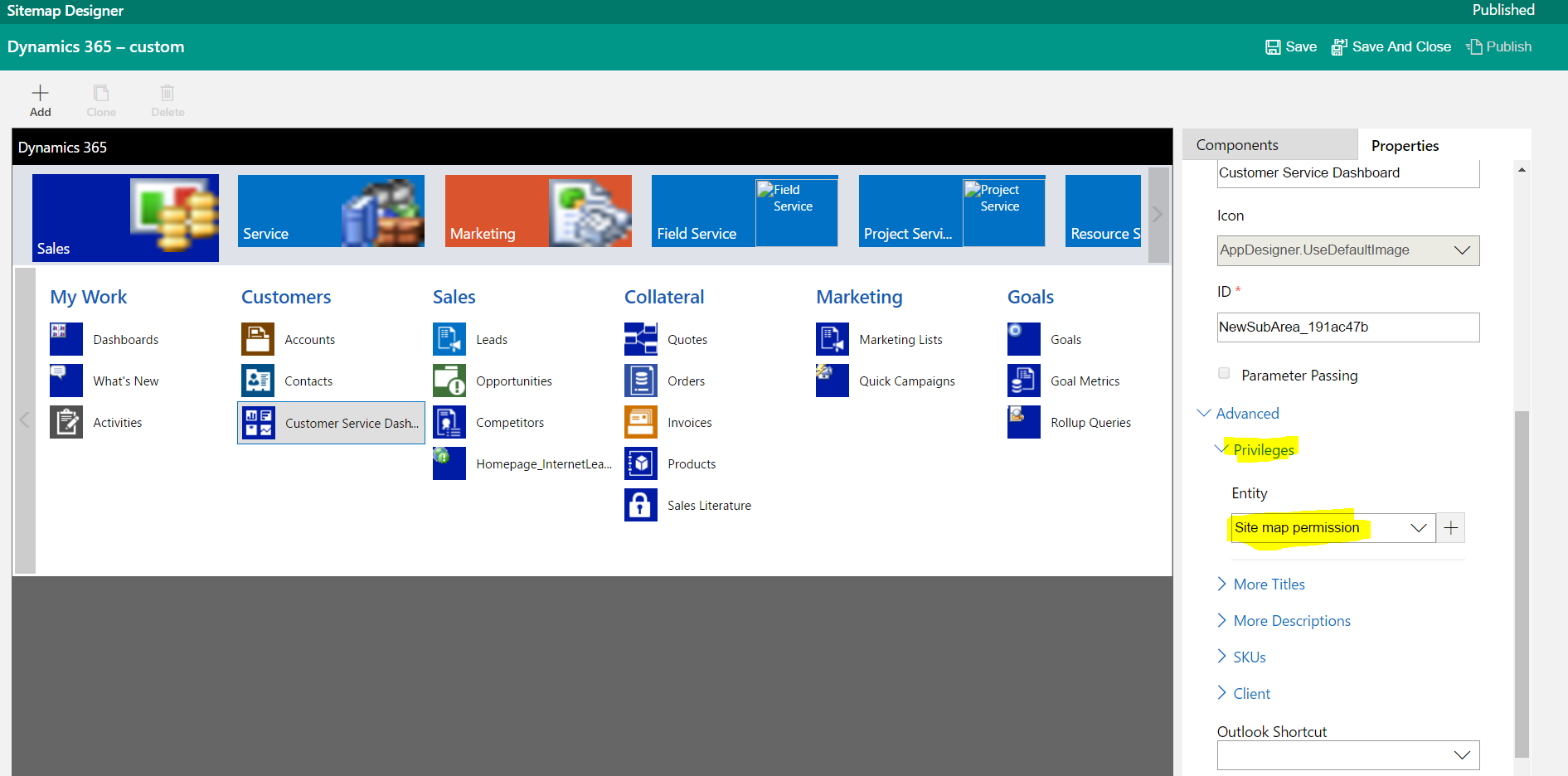This screenshot has width=1568, height=776.
Task: Open the Accounts icon under Customers
Action: 257,338
